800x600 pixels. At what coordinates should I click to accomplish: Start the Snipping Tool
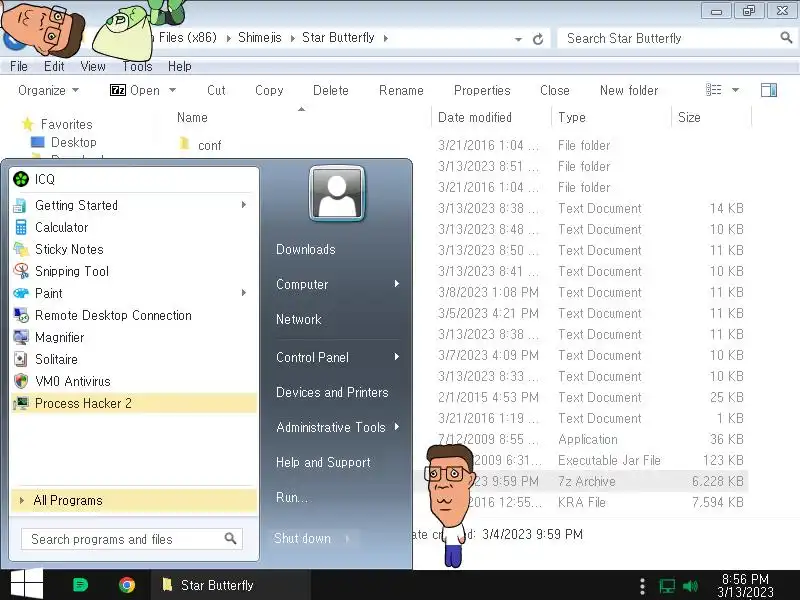[x=134, y=271]
